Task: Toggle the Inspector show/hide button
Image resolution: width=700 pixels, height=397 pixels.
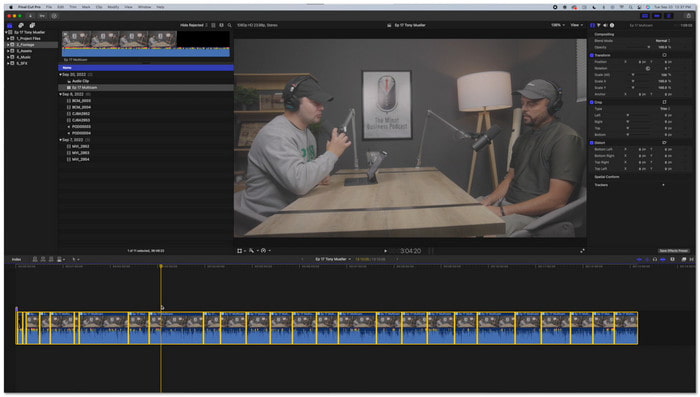Action: (669, 16)
